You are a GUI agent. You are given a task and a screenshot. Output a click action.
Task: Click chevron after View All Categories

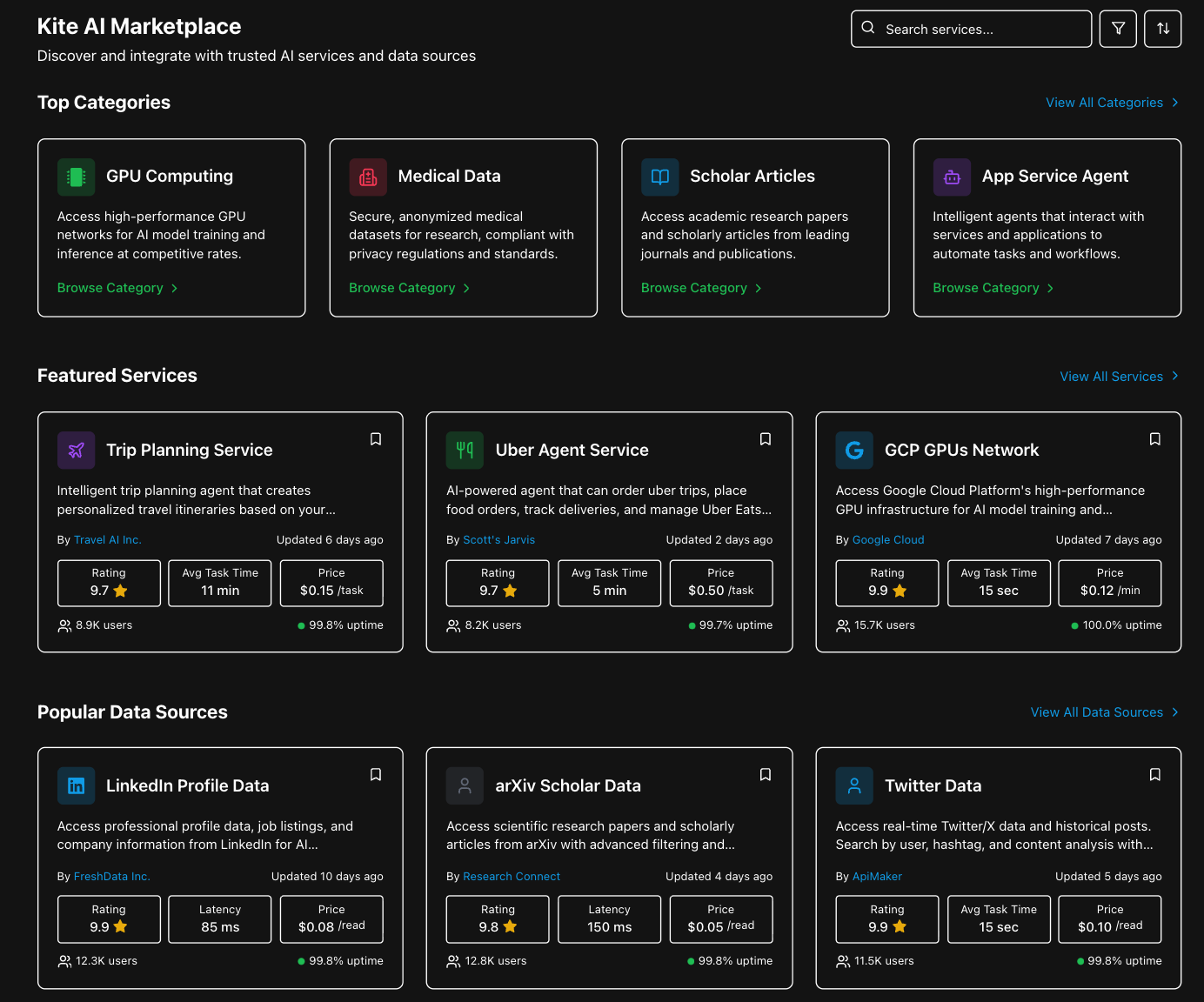(1175, 103)
